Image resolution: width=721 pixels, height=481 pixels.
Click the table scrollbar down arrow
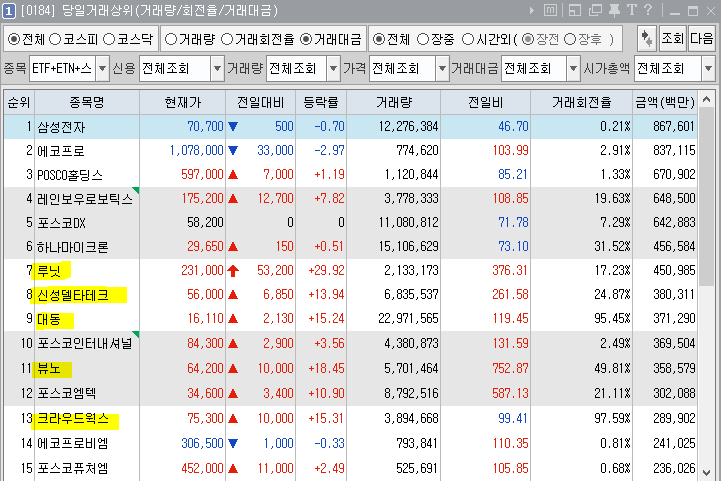pyautogui.click(x=707, y=472)
